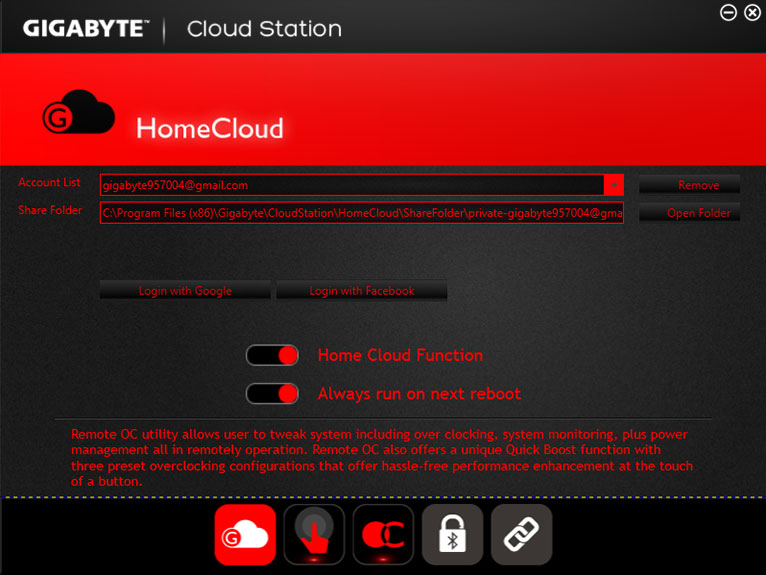Click the 'Share Folder' label
This screenshot has height=575, width=766.
50,210
